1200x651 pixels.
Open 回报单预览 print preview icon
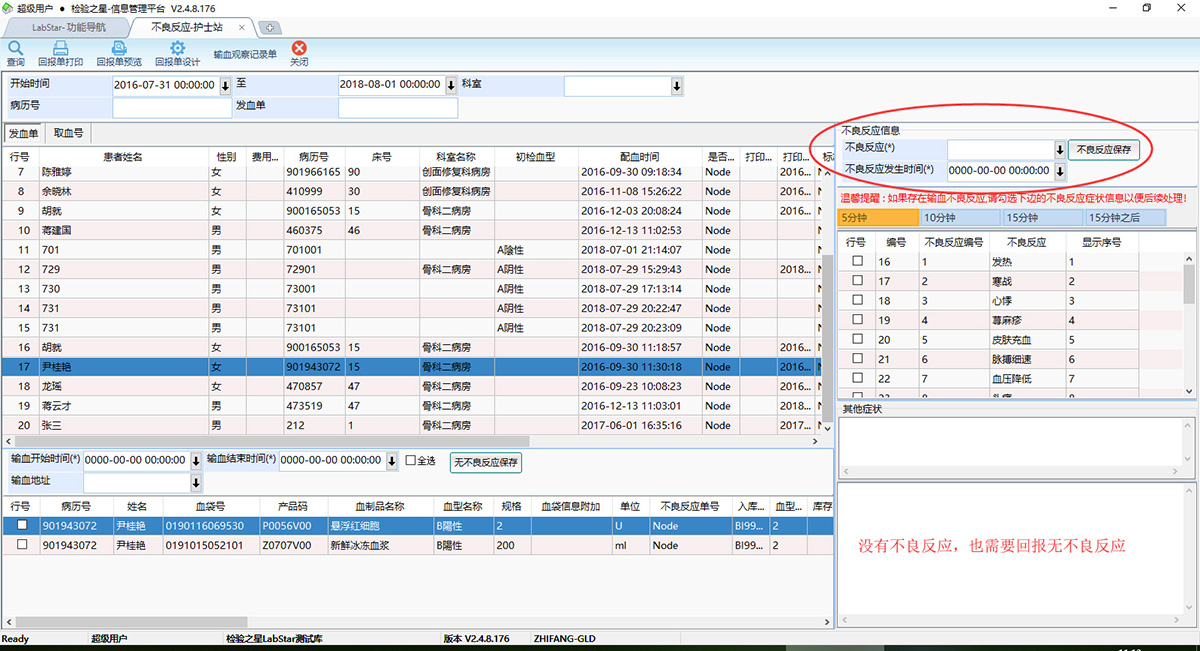[119, 48]
